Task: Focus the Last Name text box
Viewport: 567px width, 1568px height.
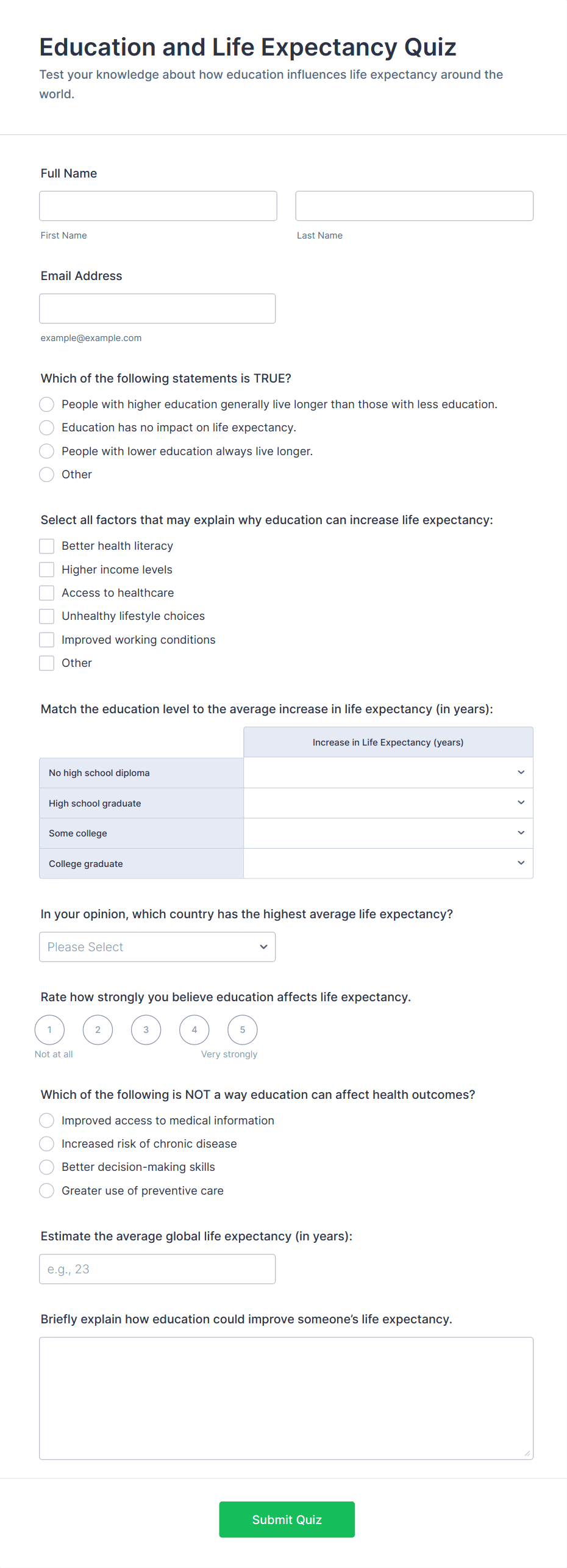Action: [414, 206]
